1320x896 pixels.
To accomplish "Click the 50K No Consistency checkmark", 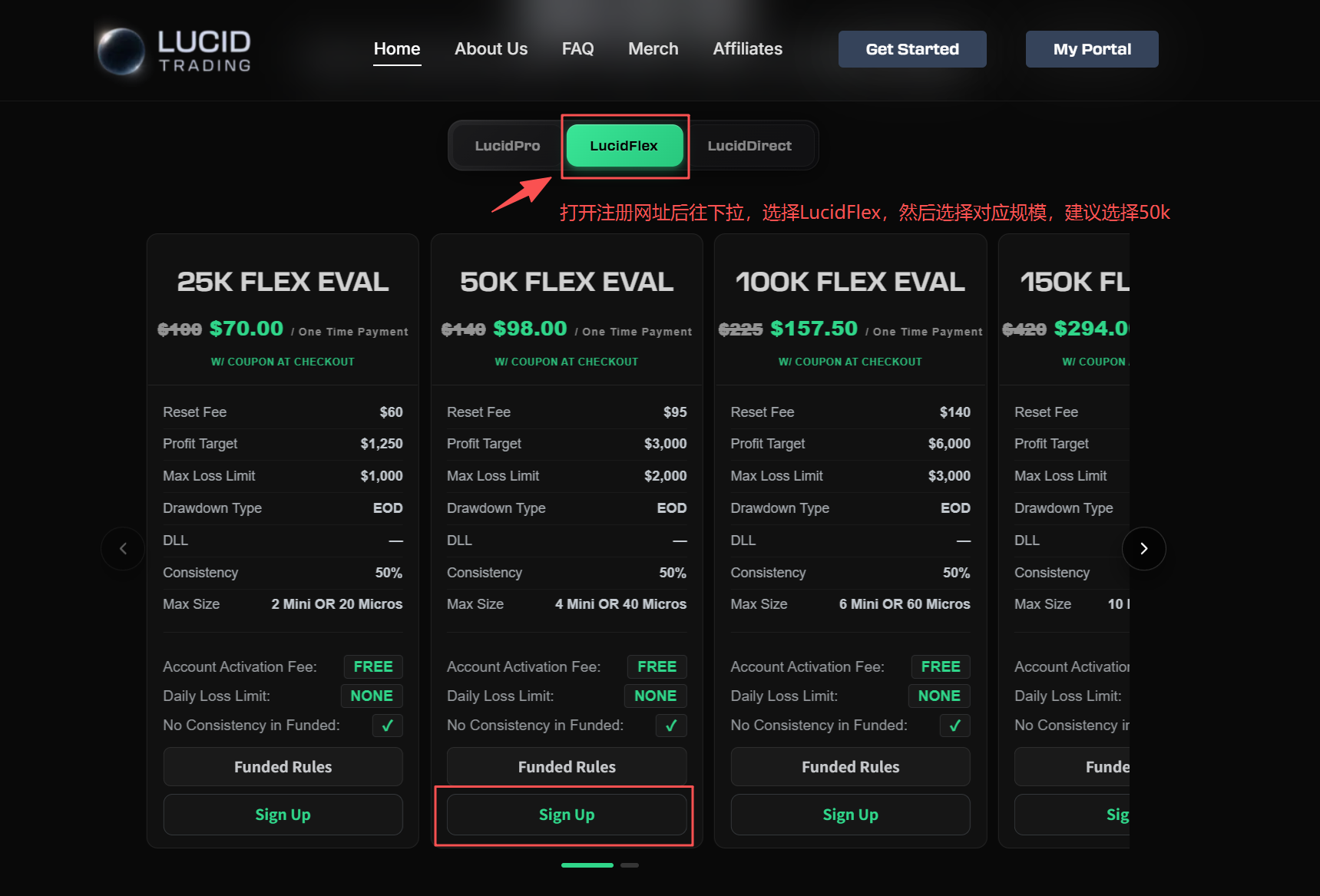I will pyautogui.click(x=671, y=726).
